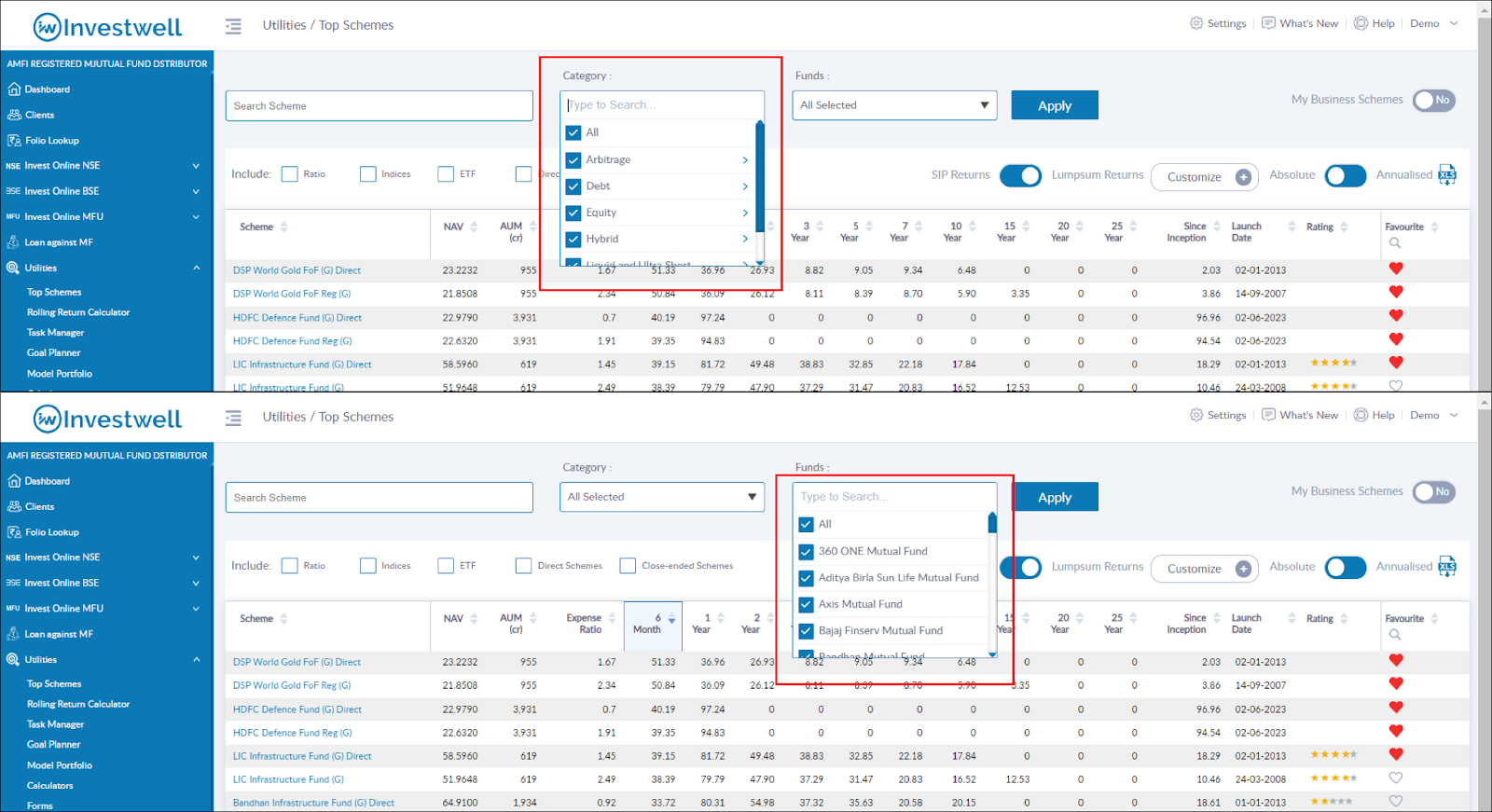Unfavourite HDFC Defence Fund Reg, lower table
This screenshot has width=1492, height=812.
1396,731
